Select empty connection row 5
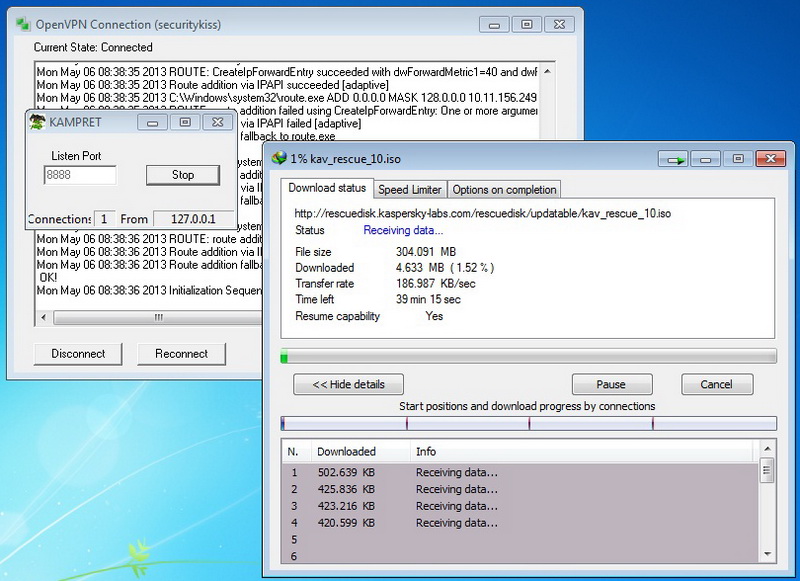Image resolution: width=800 pixels, height=581 pixels. point(520,540)
